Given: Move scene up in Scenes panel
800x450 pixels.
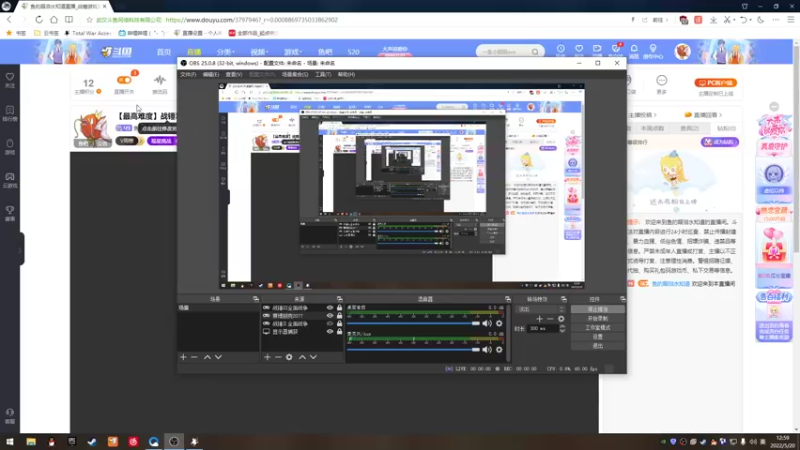Looking at the screenshot, I should click(x=207, y=357).
